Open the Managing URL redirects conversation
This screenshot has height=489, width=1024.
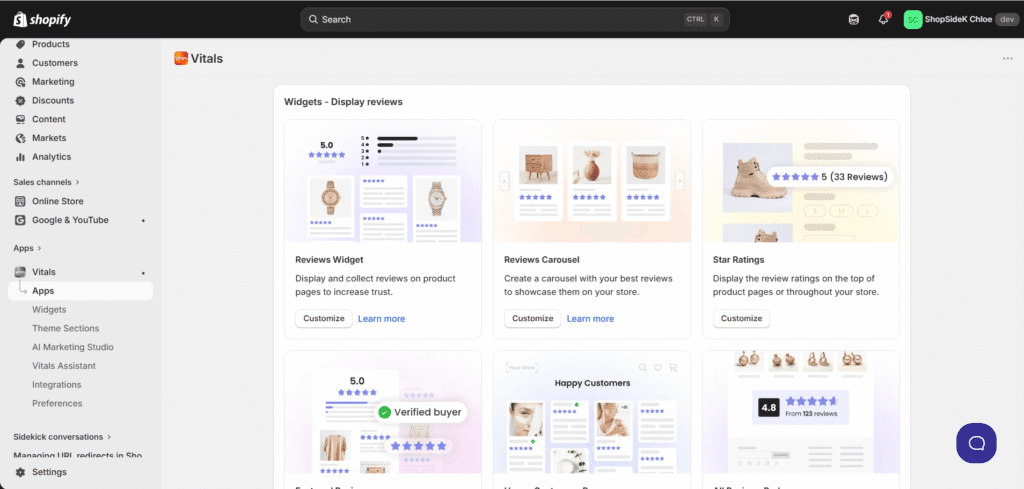78,455
